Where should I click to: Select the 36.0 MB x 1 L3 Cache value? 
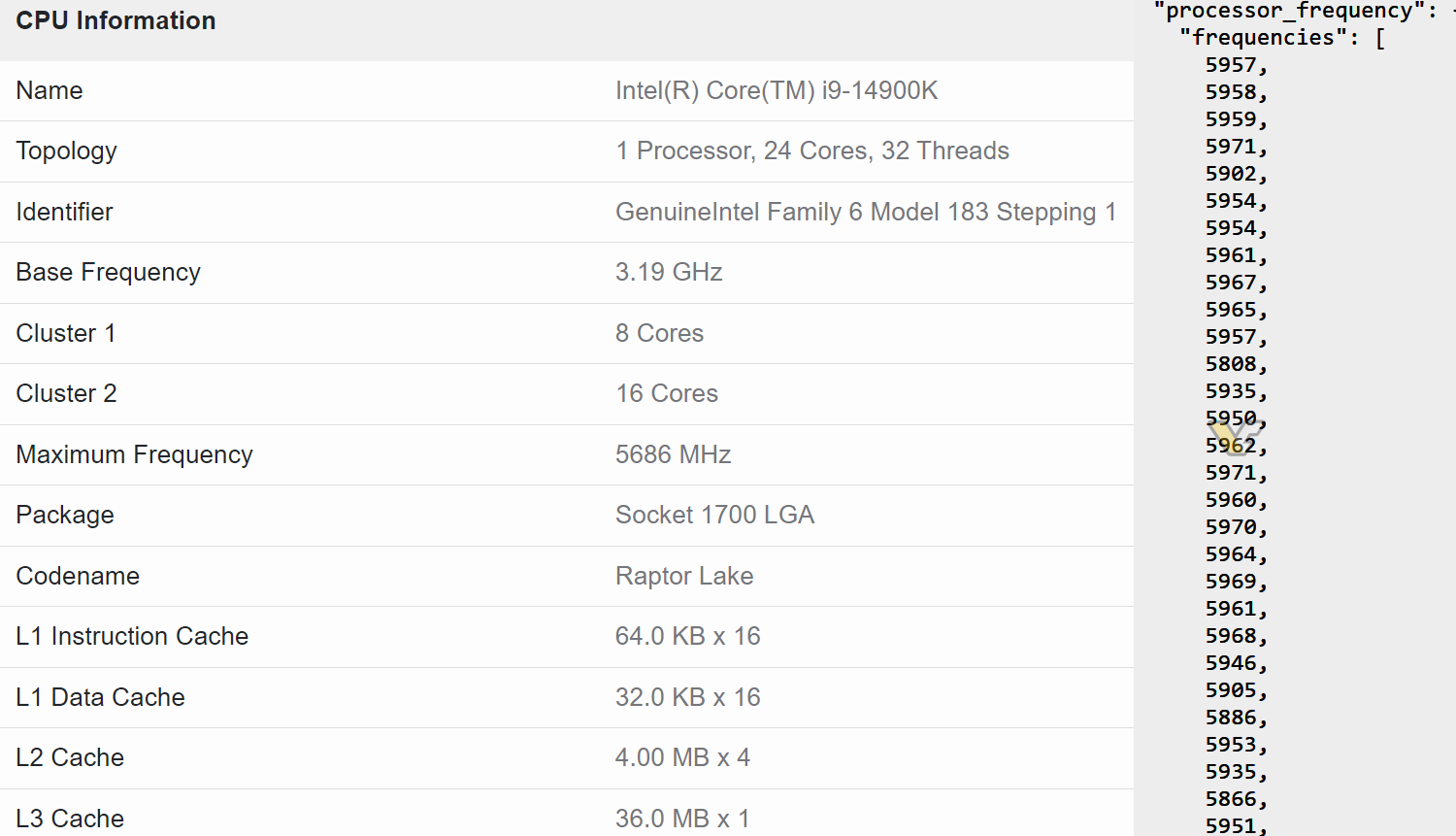click(x=682, y=819)
